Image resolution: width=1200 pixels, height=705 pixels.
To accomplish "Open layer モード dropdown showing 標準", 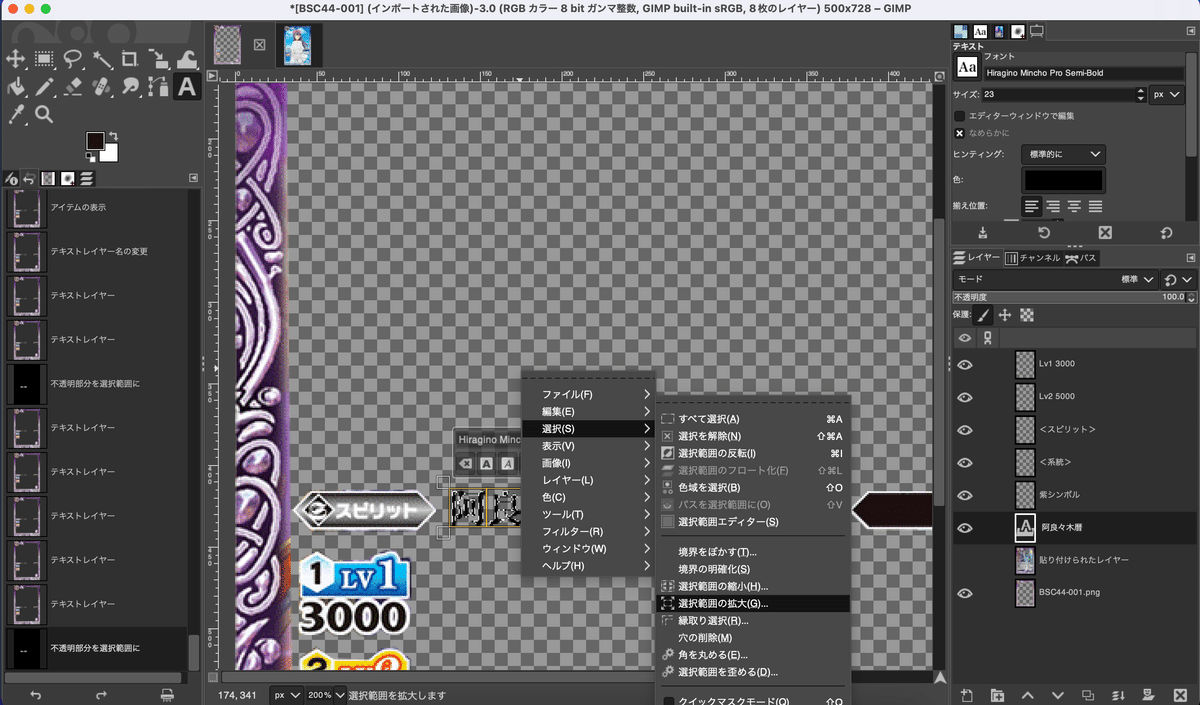I will (x=1056, y=280).
